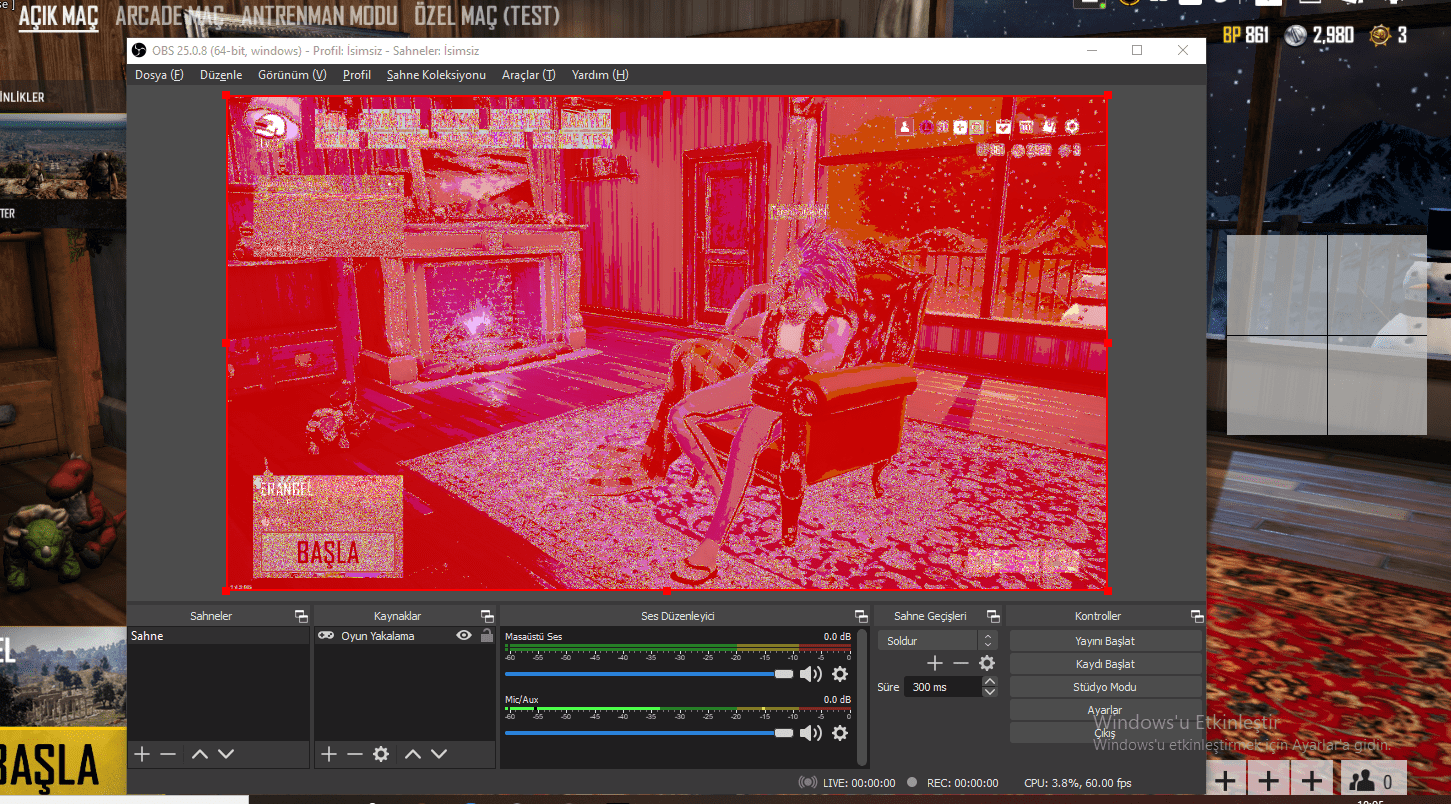Click the game controller icon of Oyun Yakalama
This screenshot has width=1451, height=804.
326,636
